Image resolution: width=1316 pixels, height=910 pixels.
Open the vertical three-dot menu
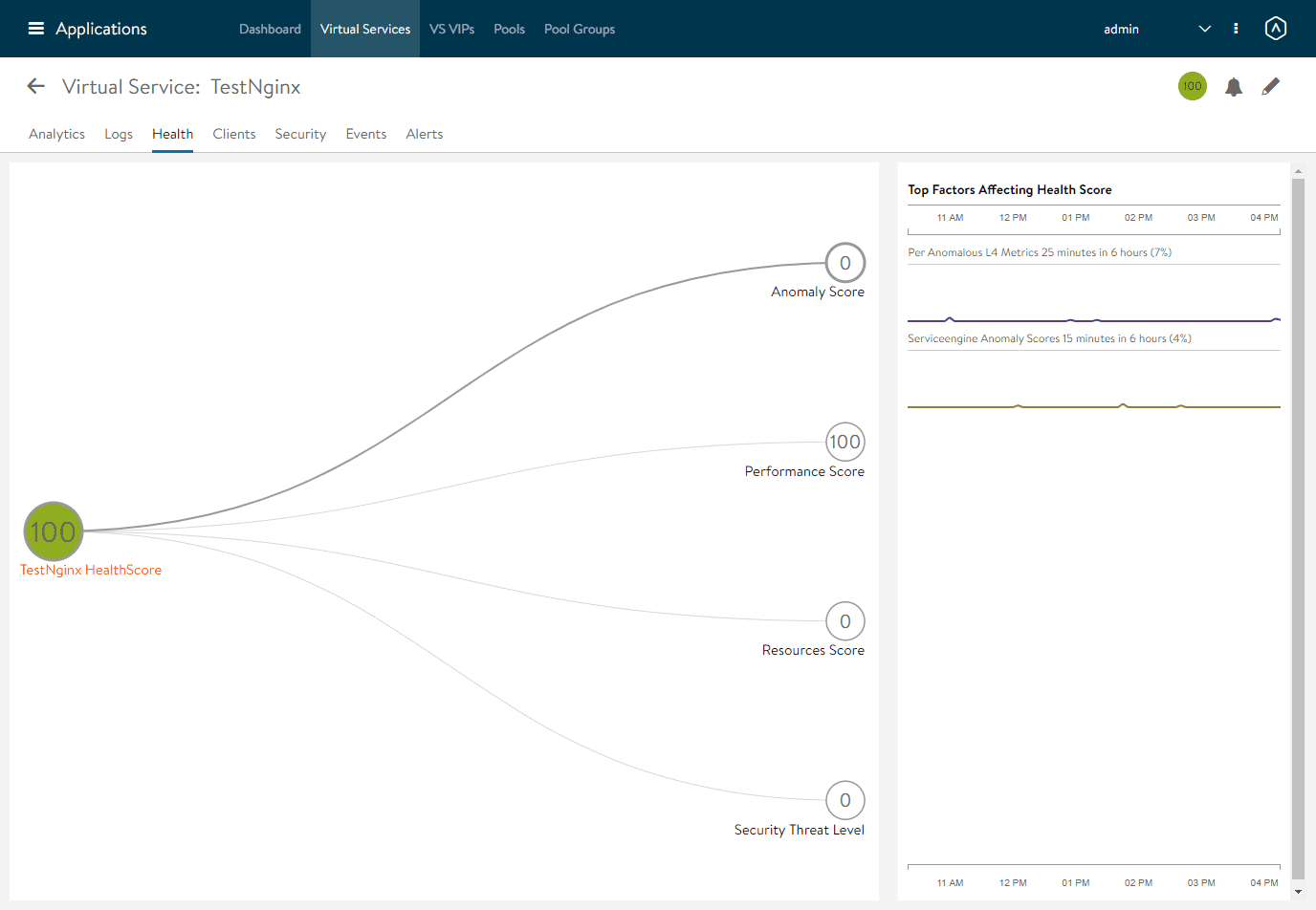1236,29
